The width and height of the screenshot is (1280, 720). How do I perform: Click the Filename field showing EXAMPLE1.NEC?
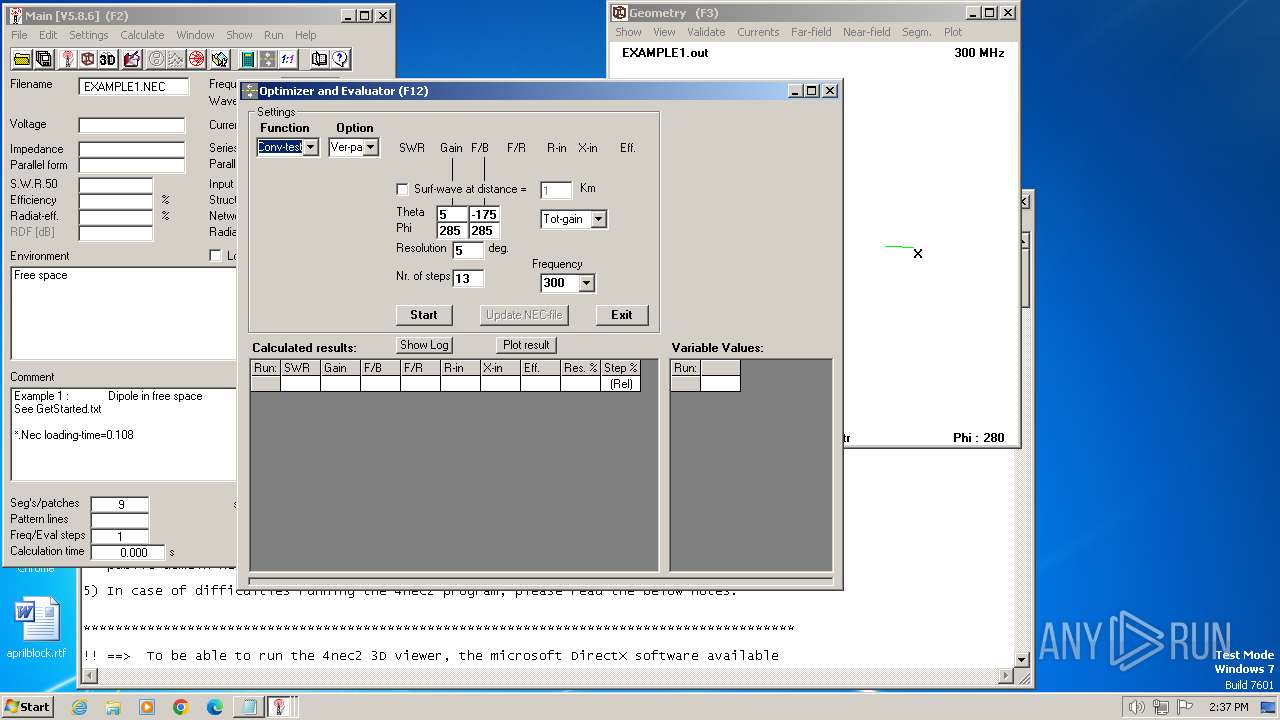[x=134, y=87]
